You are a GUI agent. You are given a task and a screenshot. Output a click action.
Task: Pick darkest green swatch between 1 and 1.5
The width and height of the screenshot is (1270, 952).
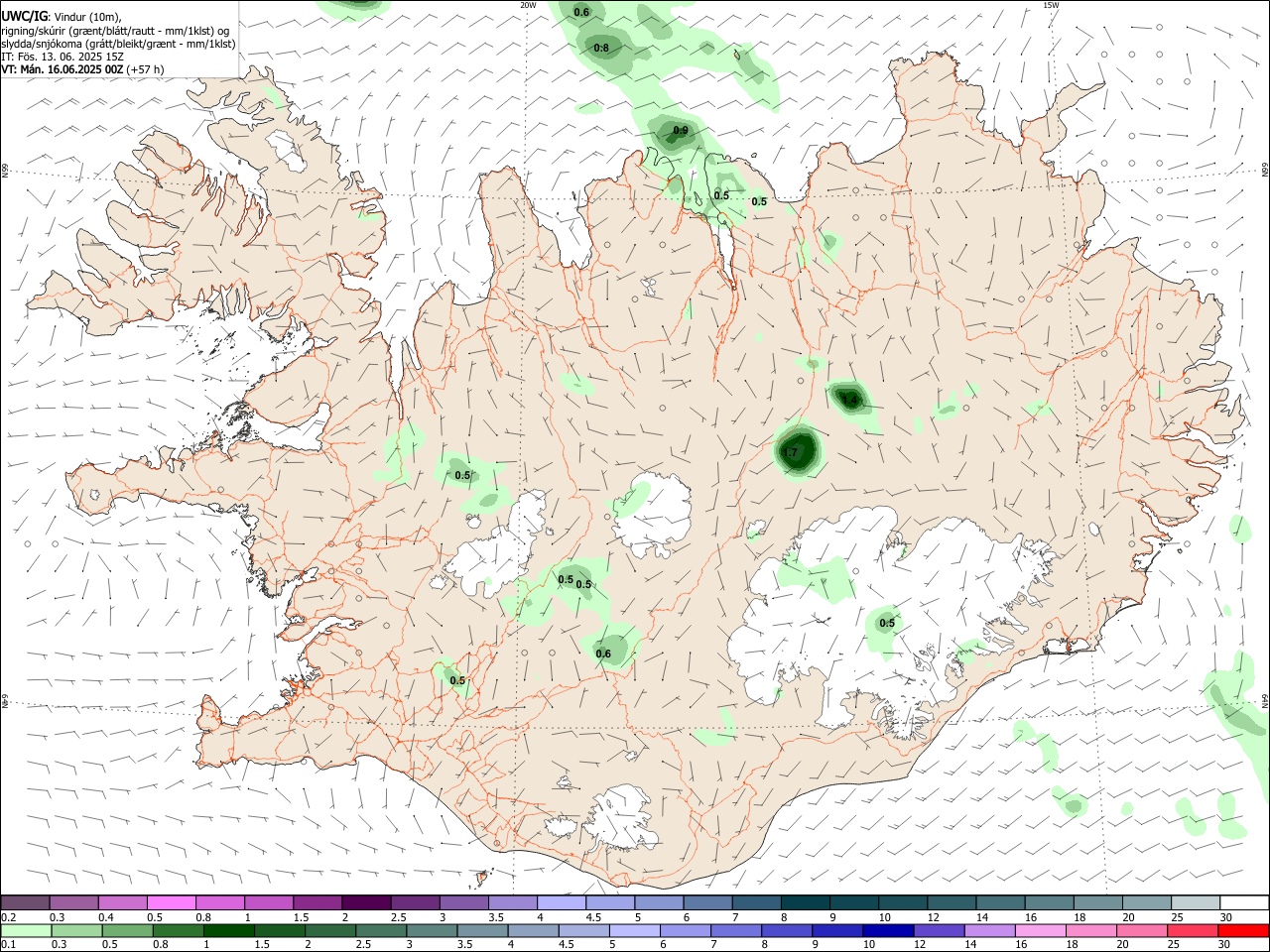[x=230, y=930]
